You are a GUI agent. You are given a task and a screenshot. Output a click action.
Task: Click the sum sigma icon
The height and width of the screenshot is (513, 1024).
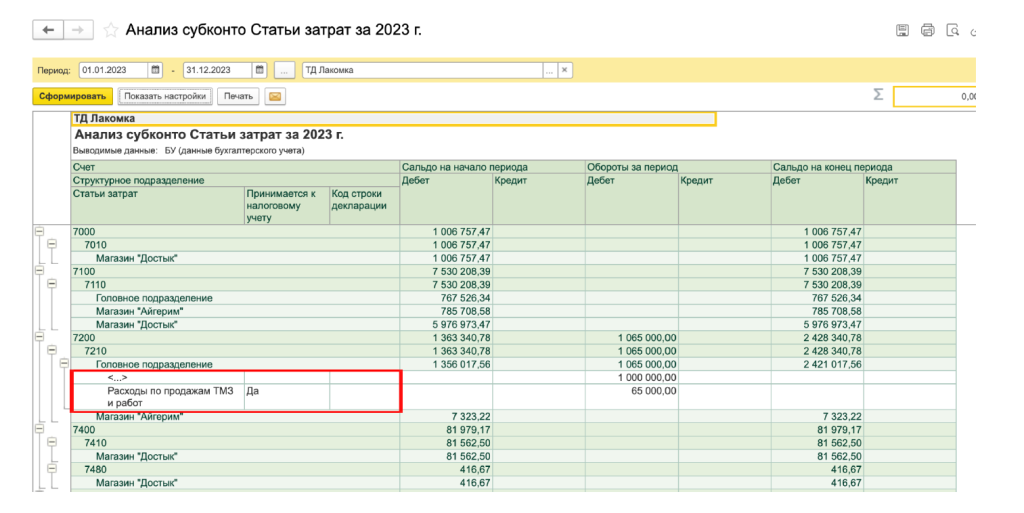tap(878, 95)
